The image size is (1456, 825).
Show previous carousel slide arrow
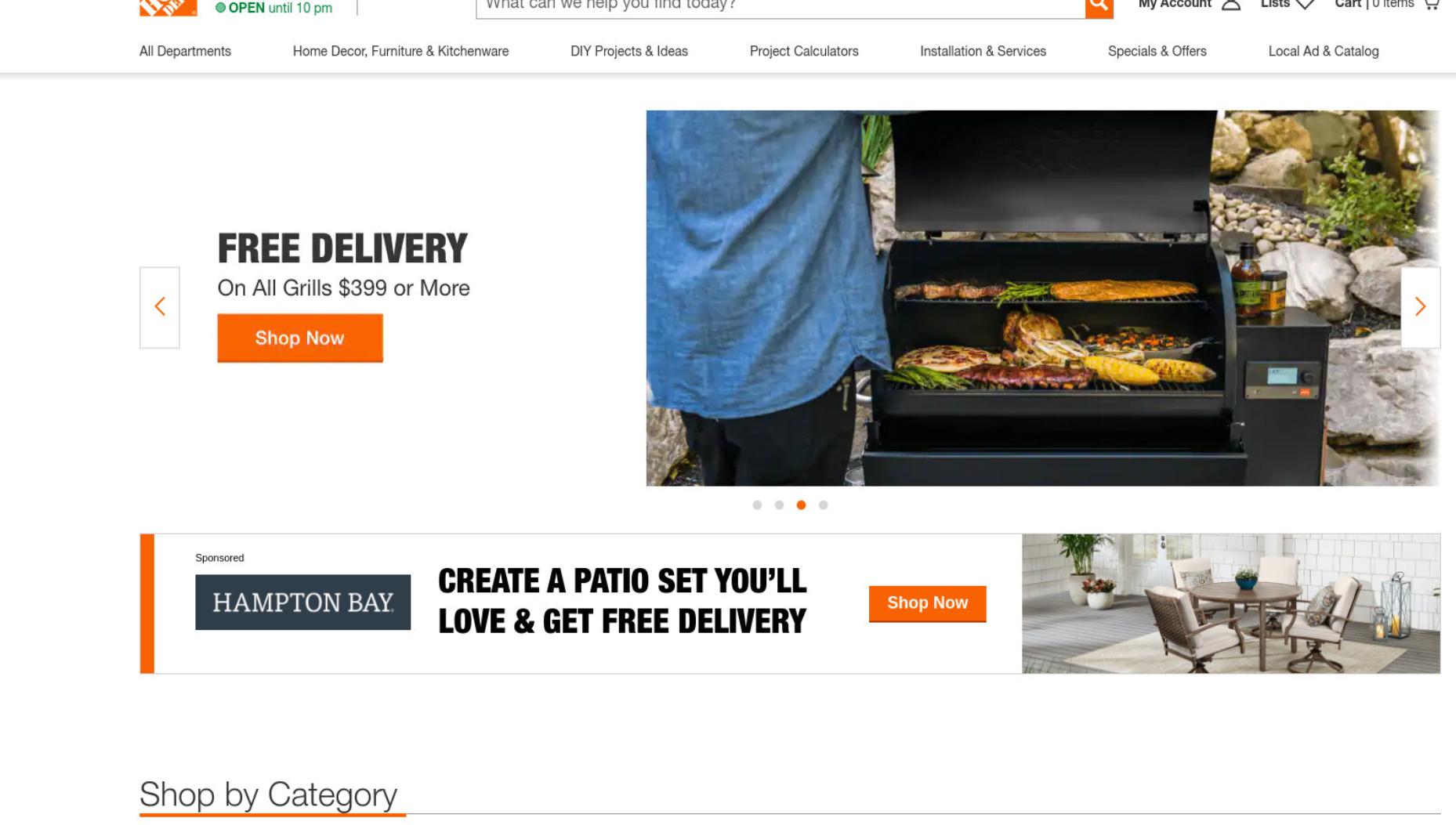pyautogui.click(x=160, y=307)
